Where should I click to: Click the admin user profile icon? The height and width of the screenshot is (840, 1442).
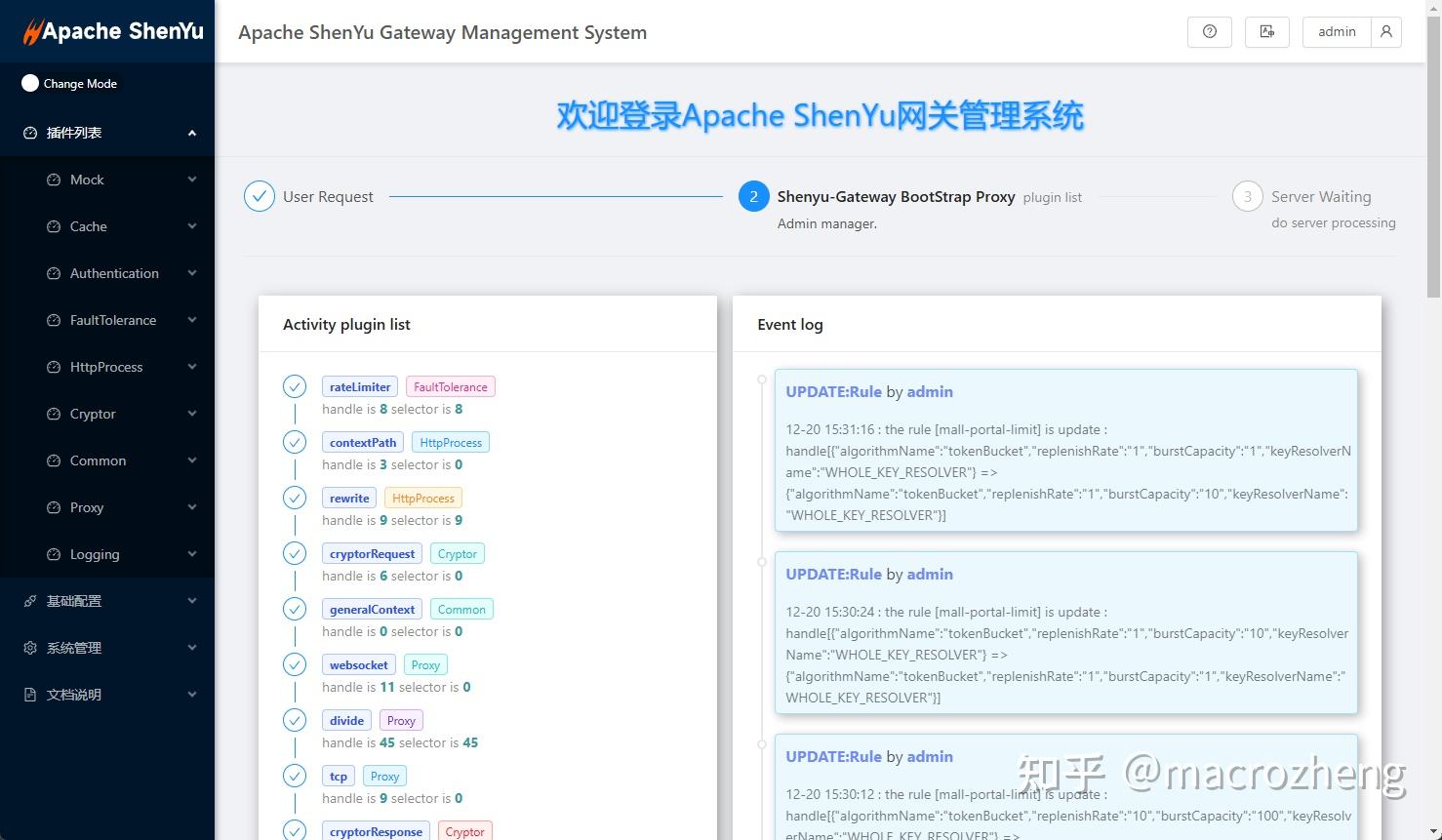pyautogui.click(x=1386, y=31)
